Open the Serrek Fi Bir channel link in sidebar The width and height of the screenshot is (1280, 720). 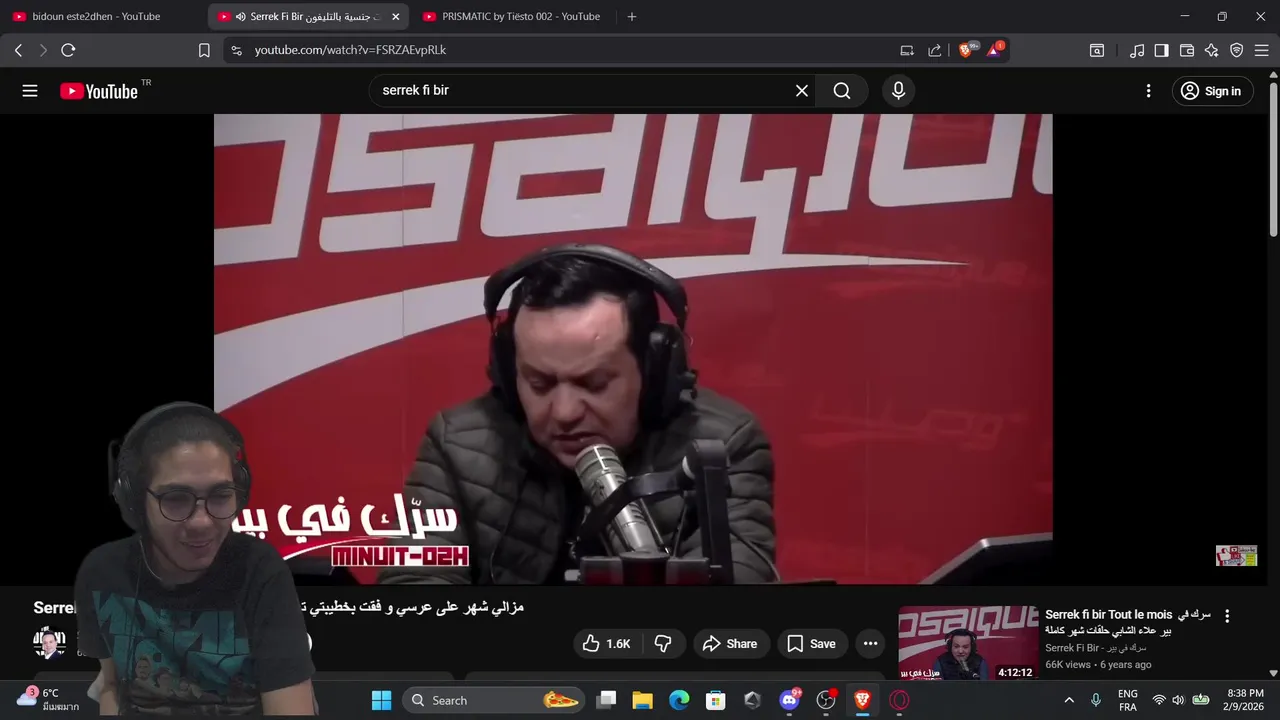pyautogui.click(x=1096, y=648)
